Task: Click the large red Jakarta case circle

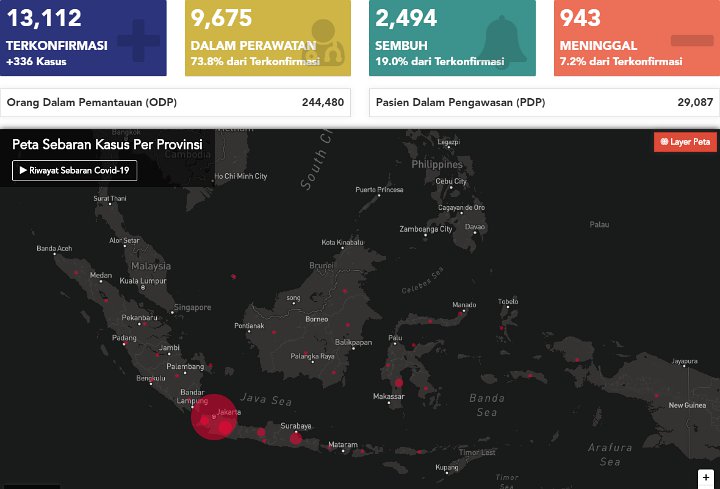Action: click(214, 417)
